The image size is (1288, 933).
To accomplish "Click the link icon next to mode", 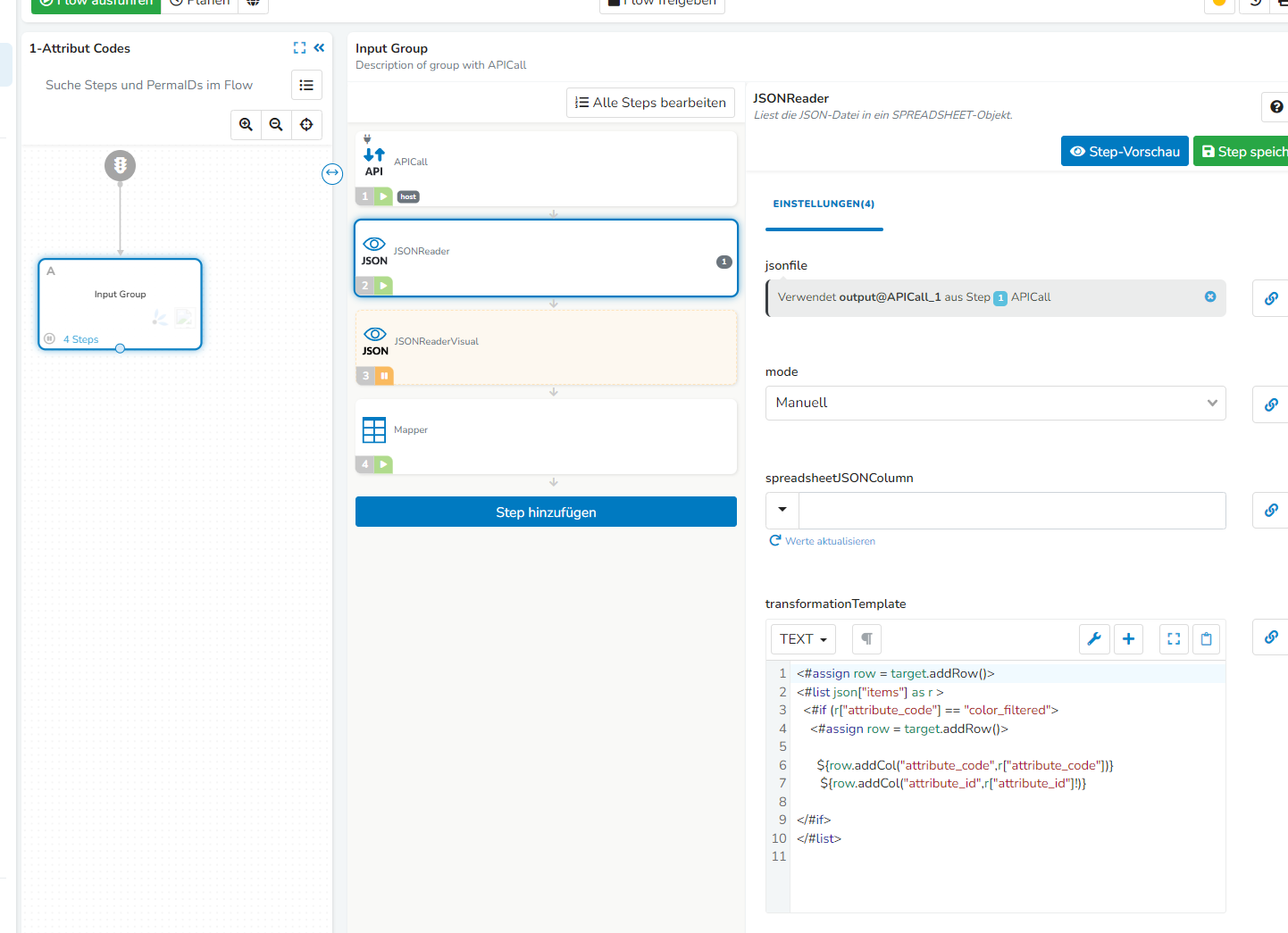I will point(1271,404).
